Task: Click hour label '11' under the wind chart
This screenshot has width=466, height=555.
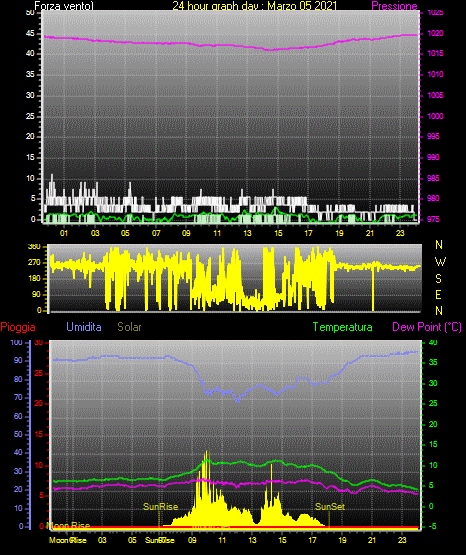Action: pyautogui.click(x=217, y=233)
